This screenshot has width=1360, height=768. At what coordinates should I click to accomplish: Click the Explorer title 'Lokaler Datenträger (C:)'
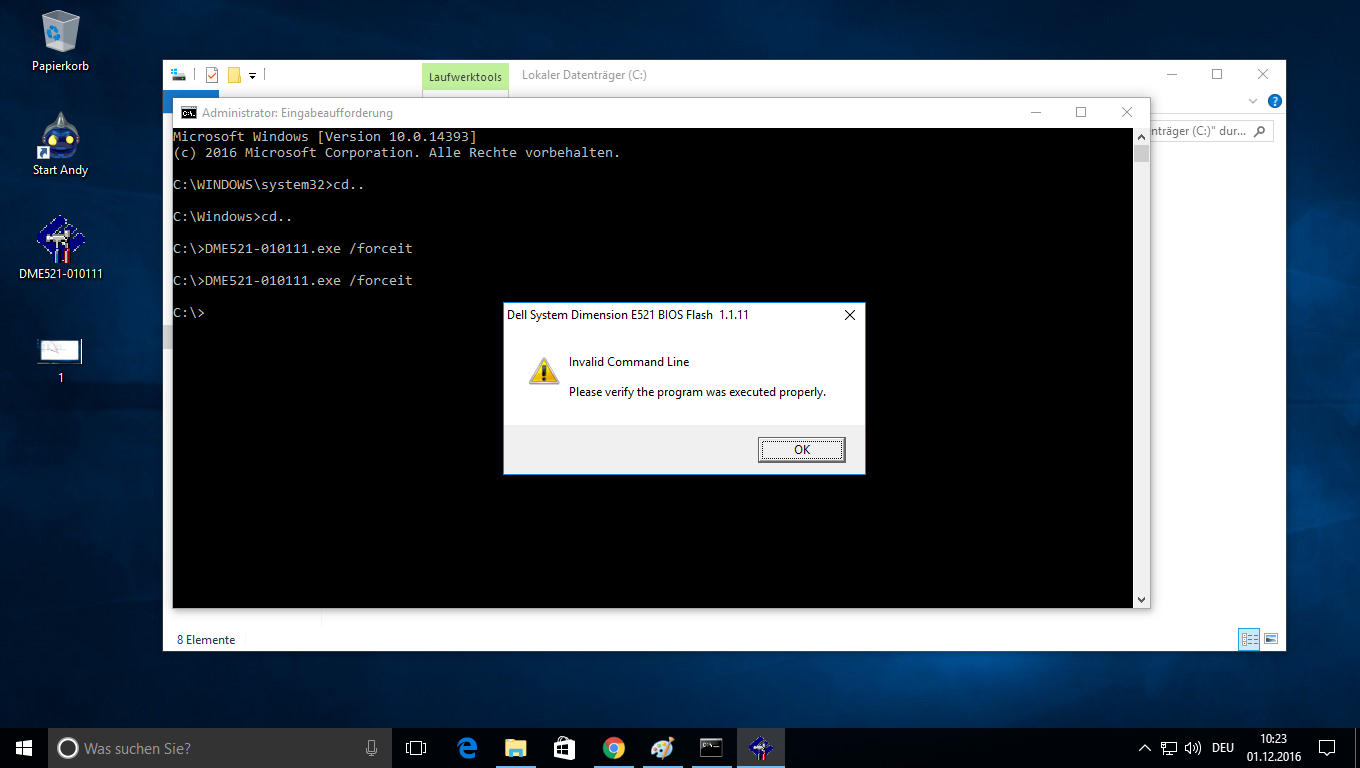coord(584,75)
